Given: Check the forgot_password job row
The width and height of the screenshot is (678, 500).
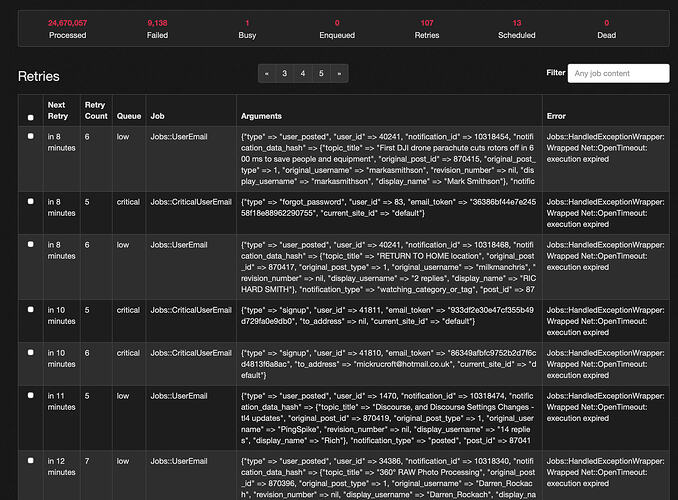Looking at the screenshot, I should (x=30, y=201).
